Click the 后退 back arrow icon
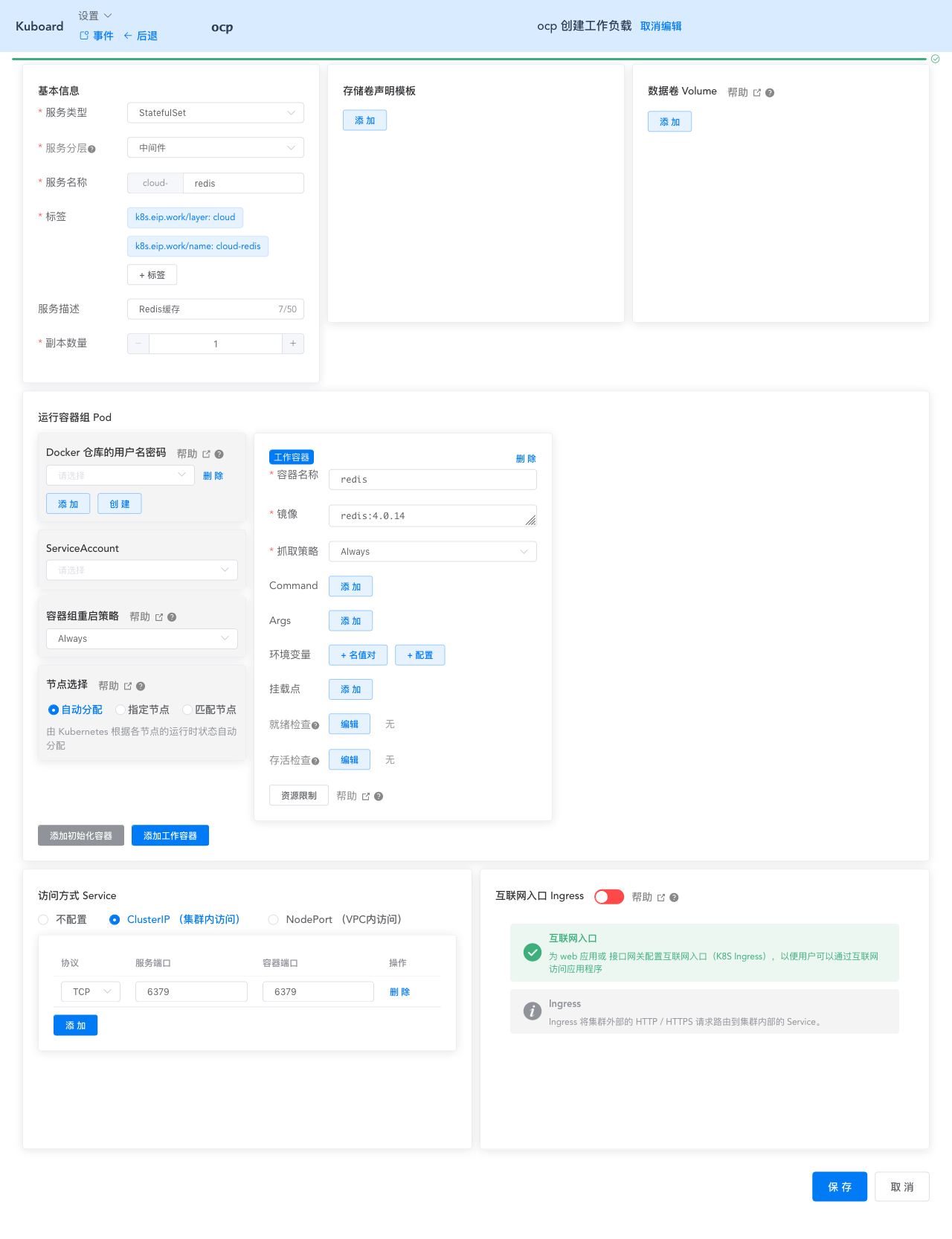 tap(128, 36)
